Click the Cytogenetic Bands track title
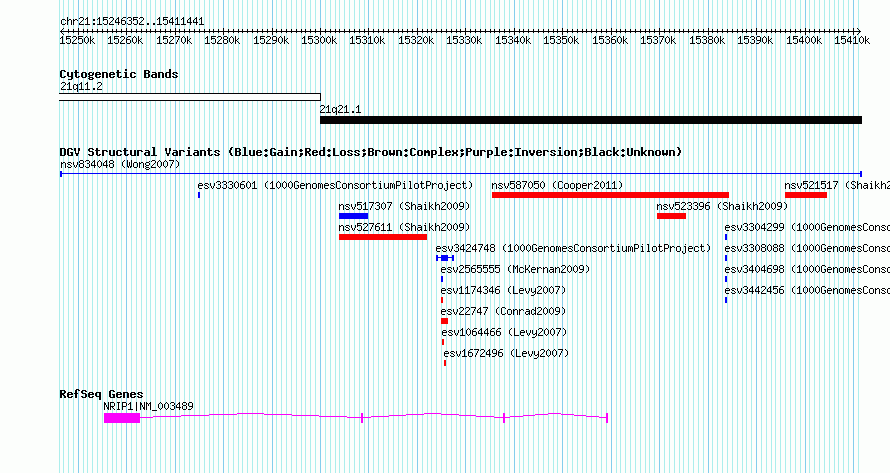890x473 pixels. [x=119, y=74]
